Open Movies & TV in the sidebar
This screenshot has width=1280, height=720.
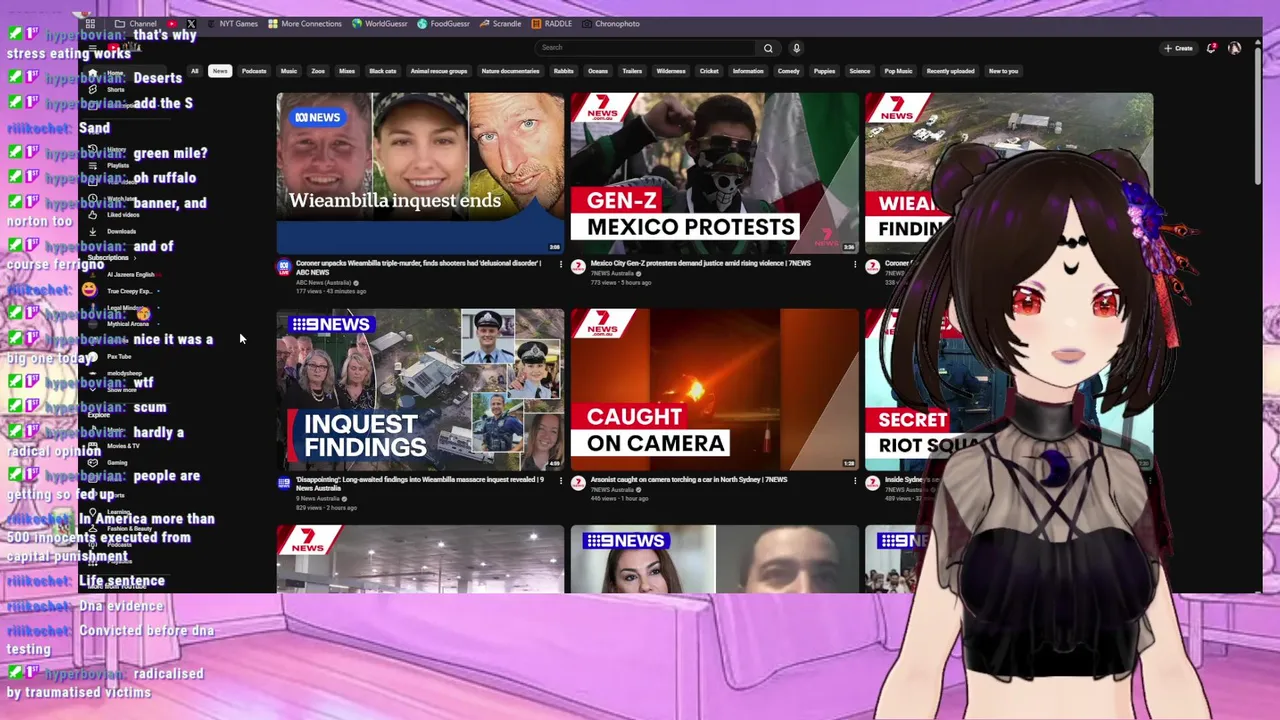point(115,445)
